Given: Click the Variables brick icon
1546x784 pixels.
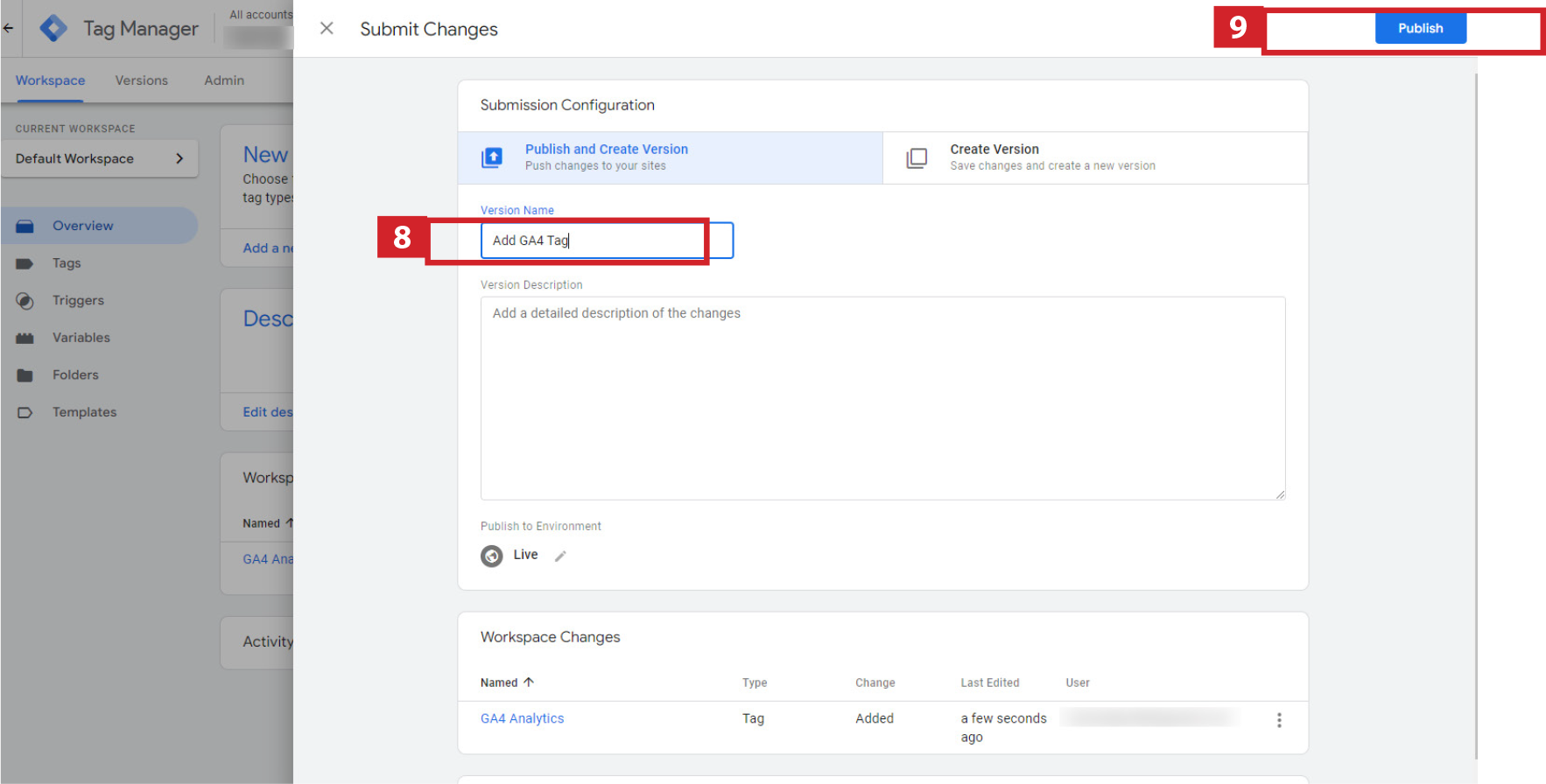Looking at the screenshot, I should point(25,338).
